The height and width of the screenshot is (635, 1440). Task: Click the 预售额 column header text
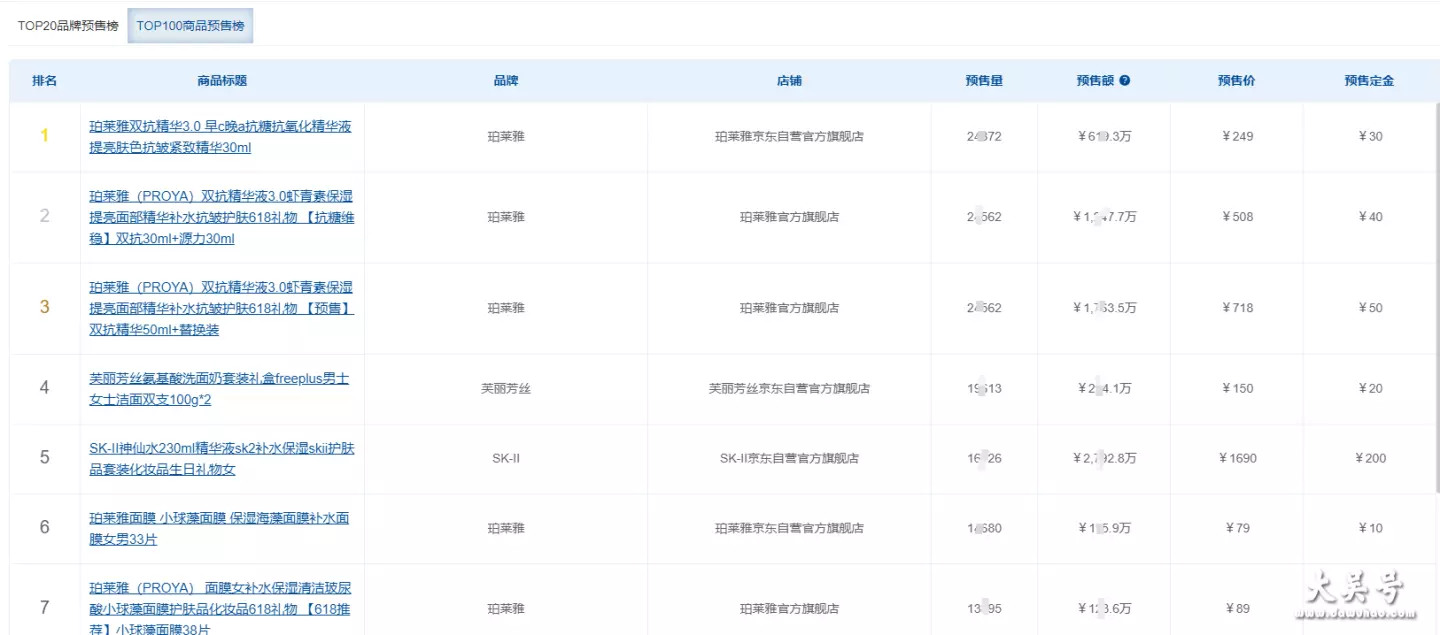(1095, 81)
